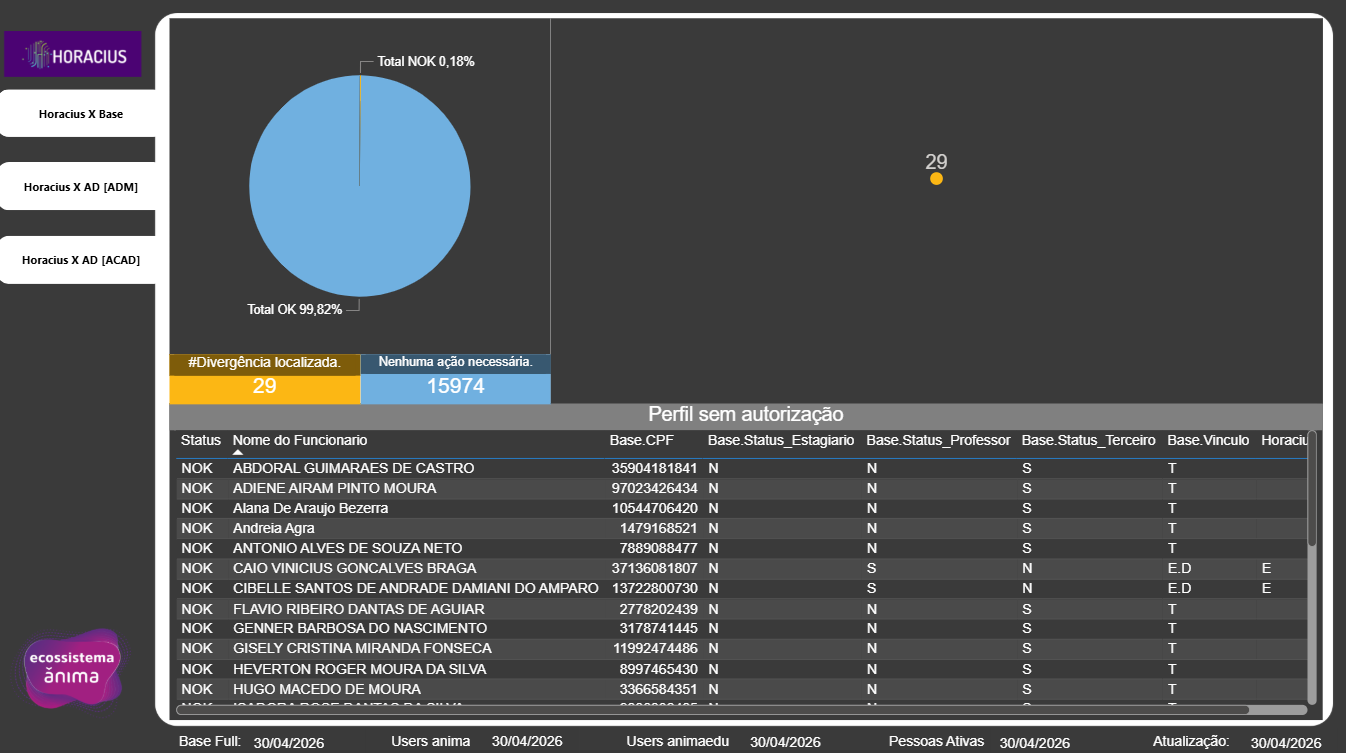Click CPF cell 10544706420
This screenshot has height=753, width=1346.
coord(654,508)
